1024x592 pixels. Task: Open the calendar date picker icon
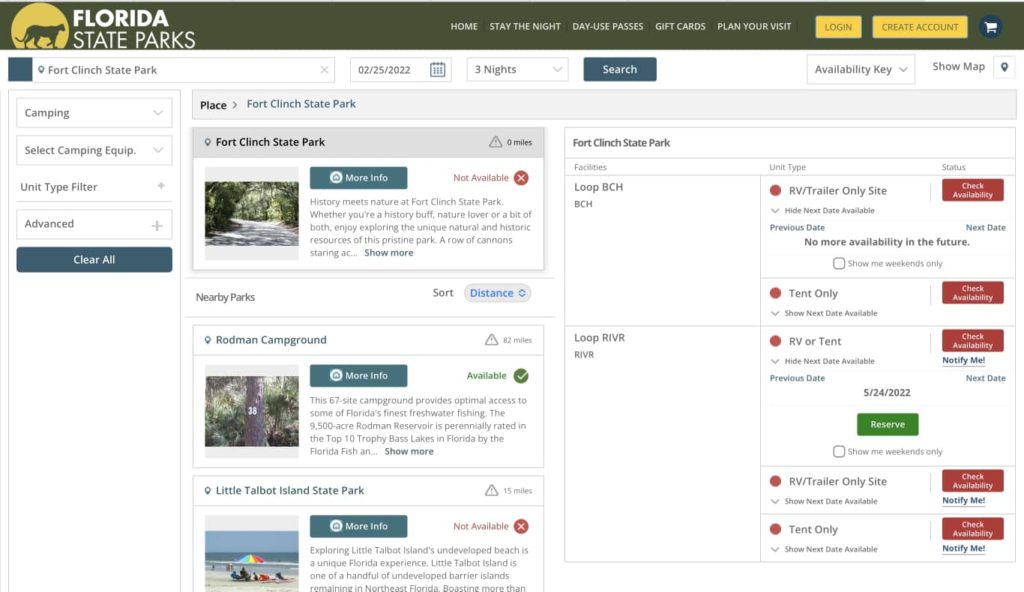click(438, 69)
